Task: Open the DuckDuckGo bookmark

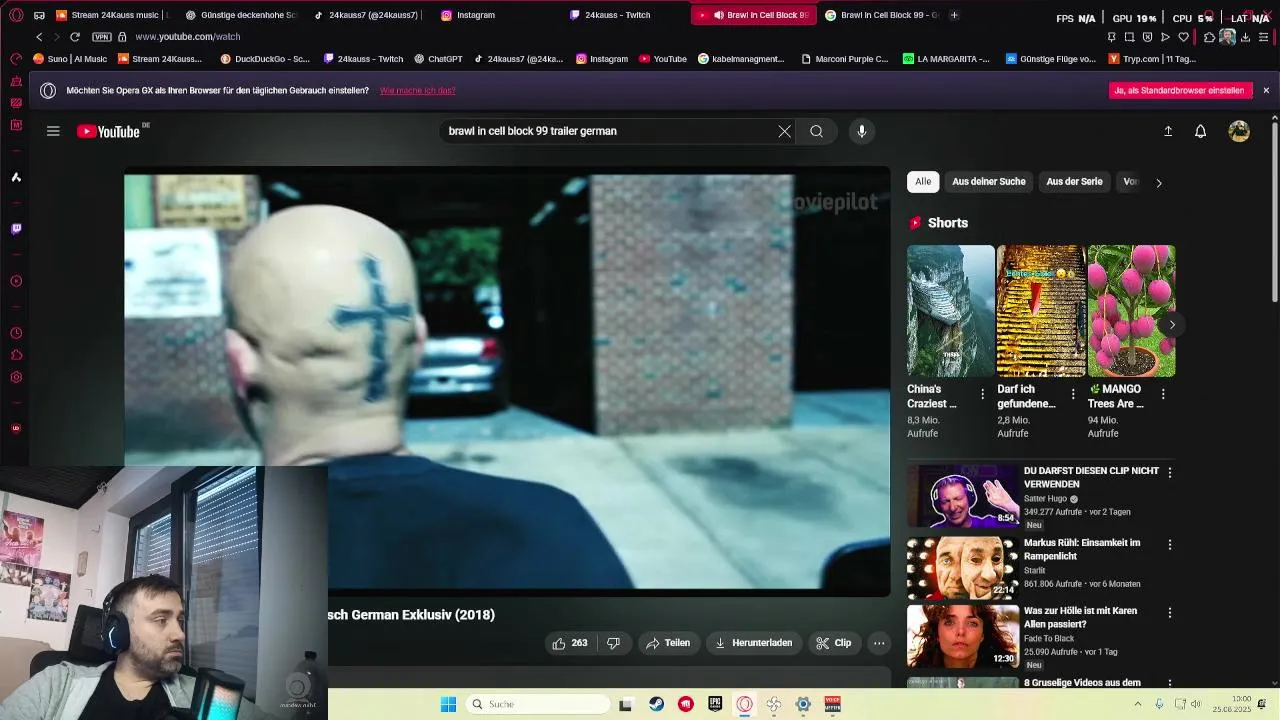Action: (x=264, y=59)
